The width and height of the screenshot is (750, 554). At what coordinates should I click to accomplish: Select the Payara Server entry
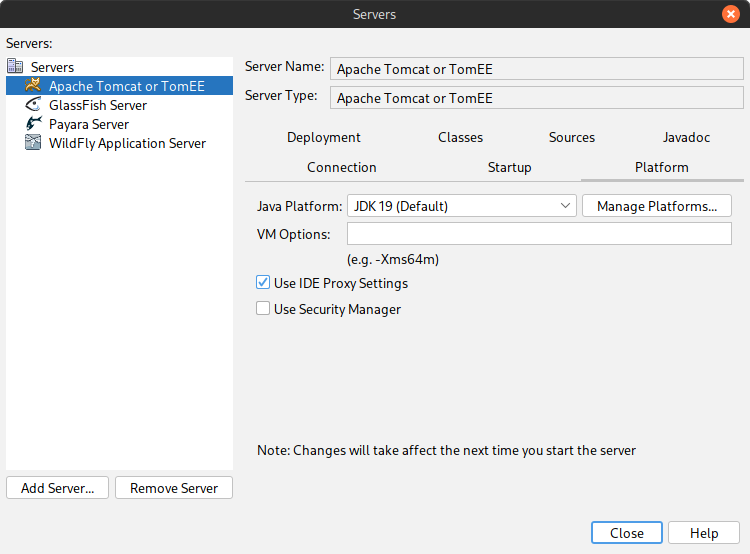coord(89,124)
